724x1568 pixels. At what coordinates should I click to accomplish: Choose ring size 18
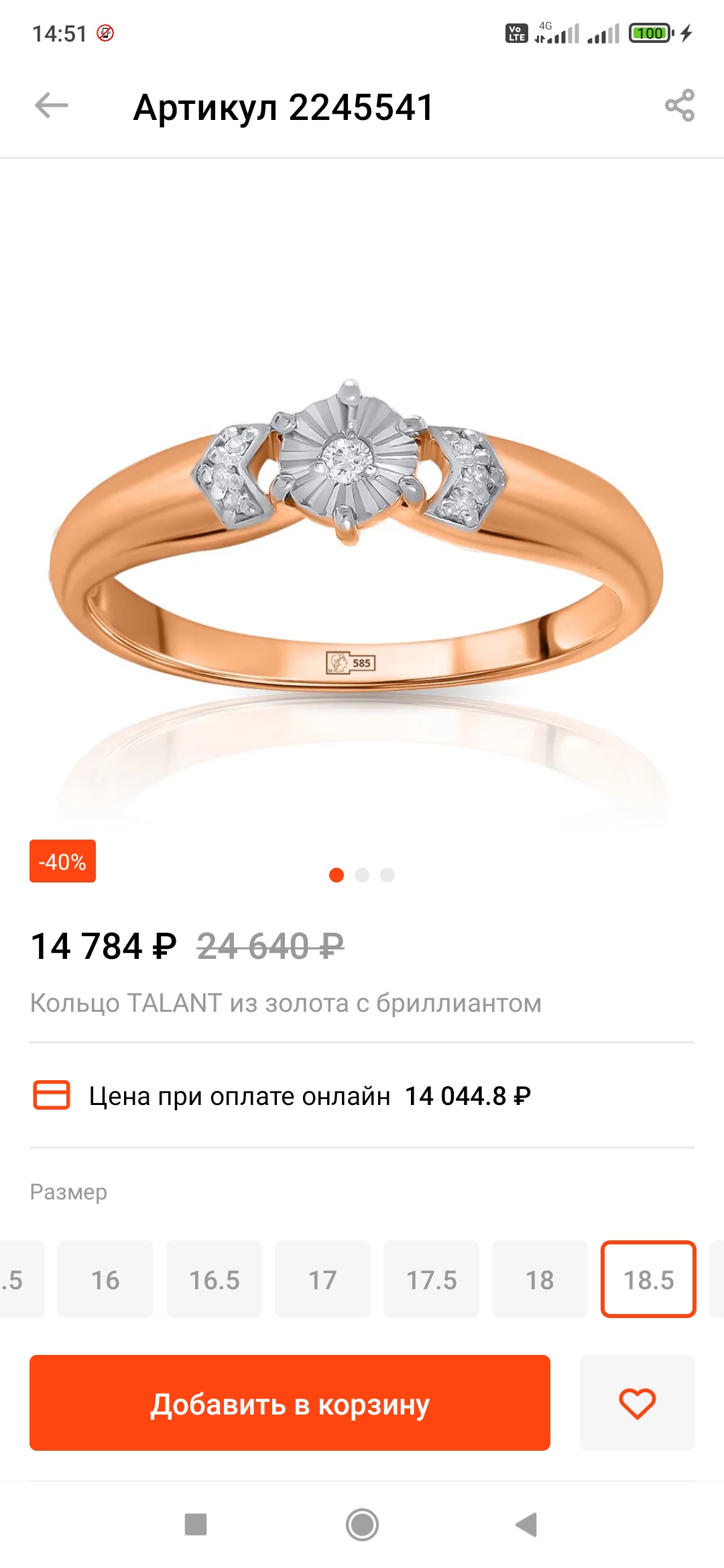[540, 1279]
